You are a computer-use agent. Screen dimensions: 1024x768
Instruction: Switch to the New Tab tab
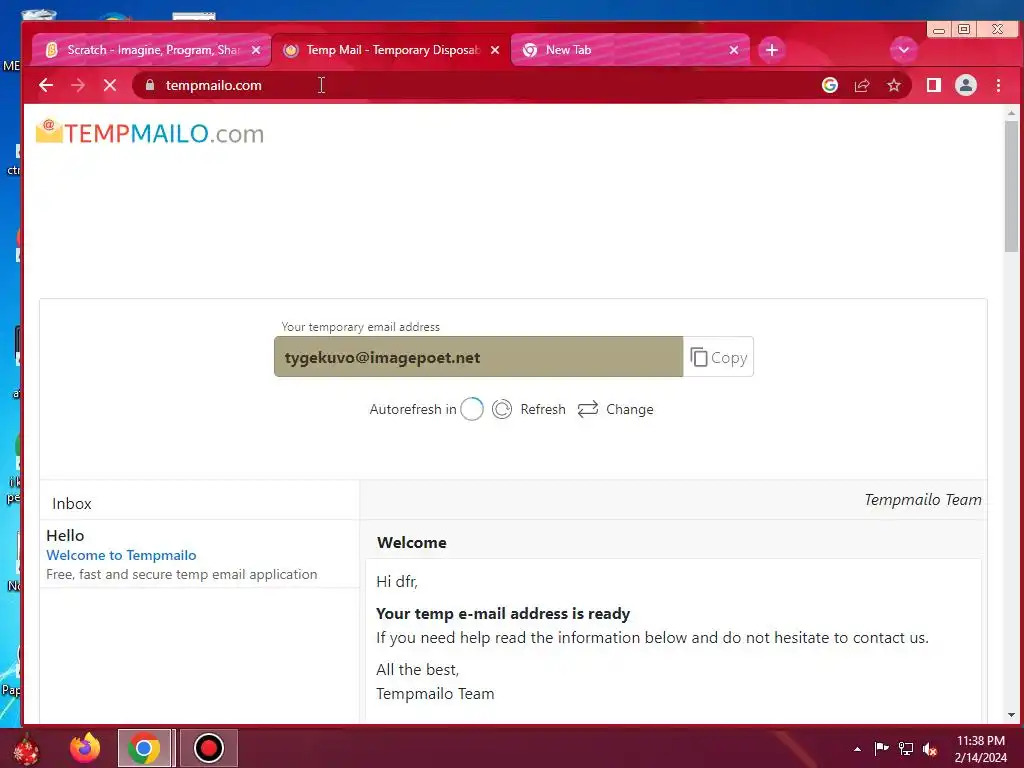coord(630,50)
